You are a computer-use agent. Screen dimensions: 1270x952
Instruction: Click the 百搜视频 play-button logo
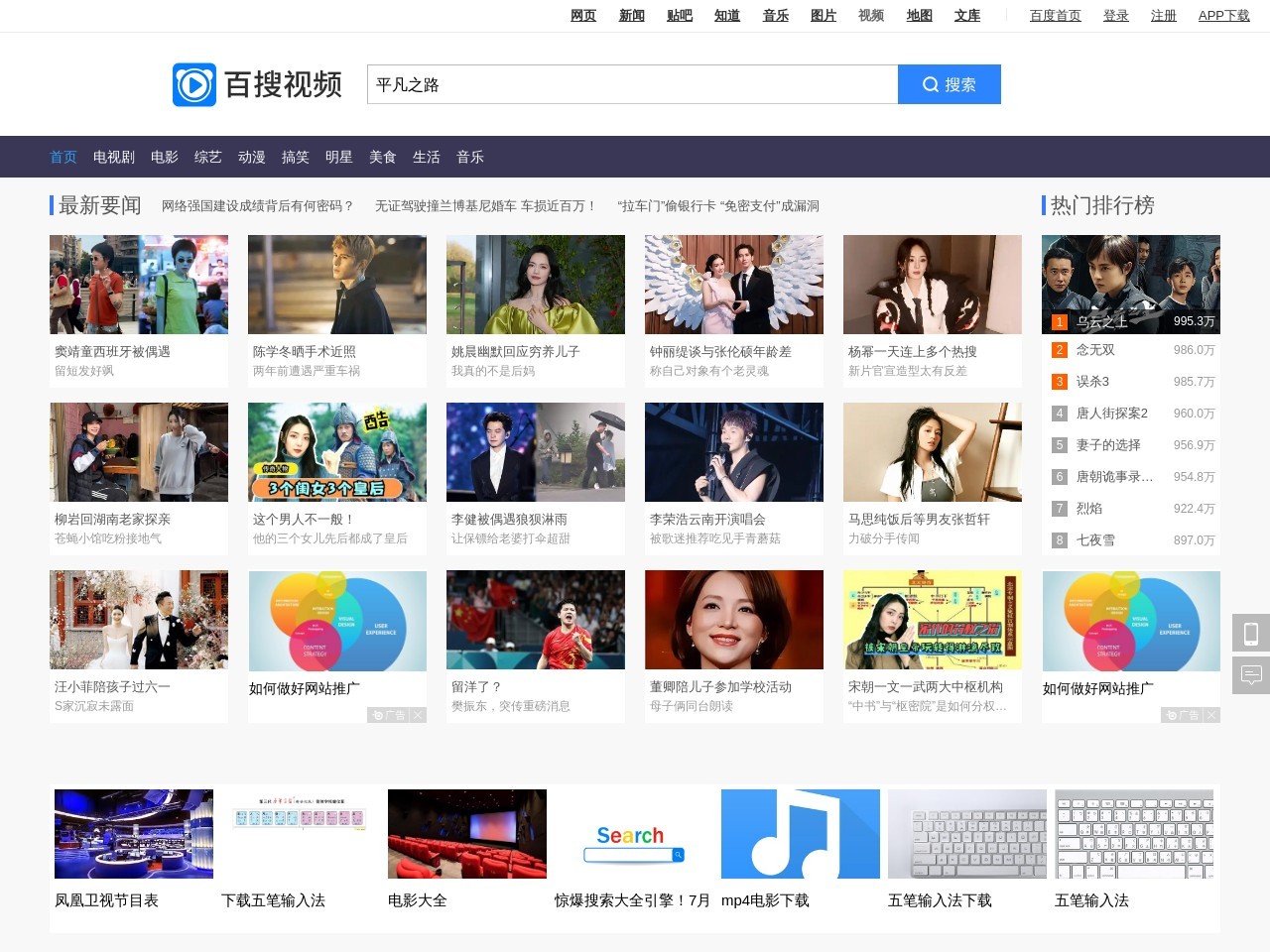point(194,85)
